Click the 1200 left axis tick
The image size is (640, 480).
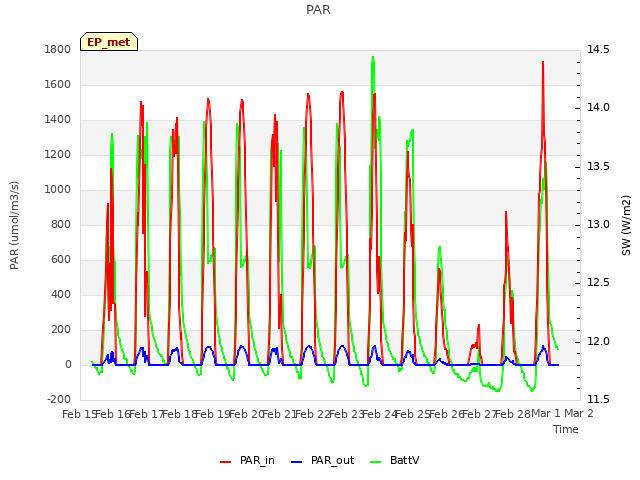click(58, 155)
